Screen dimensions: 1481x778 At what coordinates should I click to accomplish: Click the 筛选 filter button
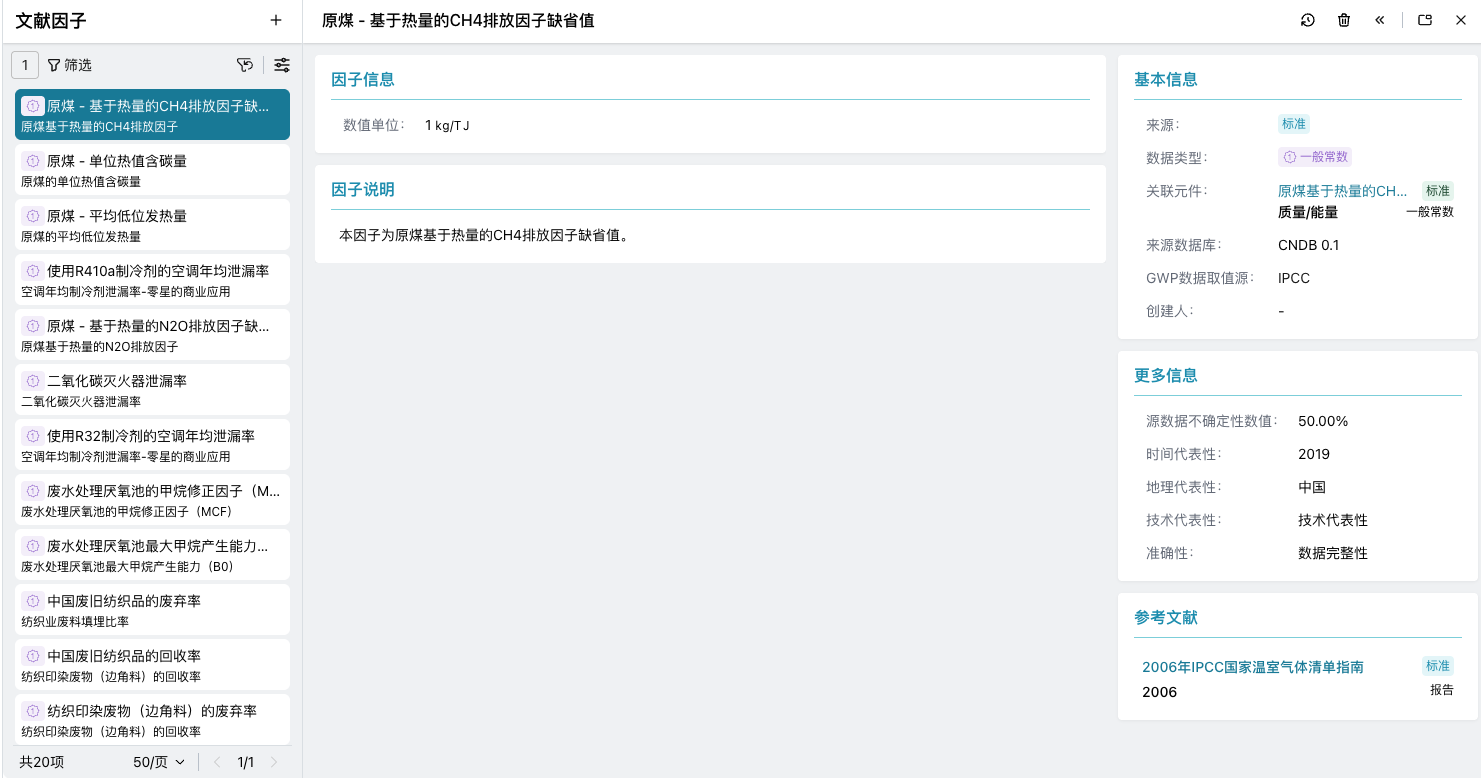69,65
